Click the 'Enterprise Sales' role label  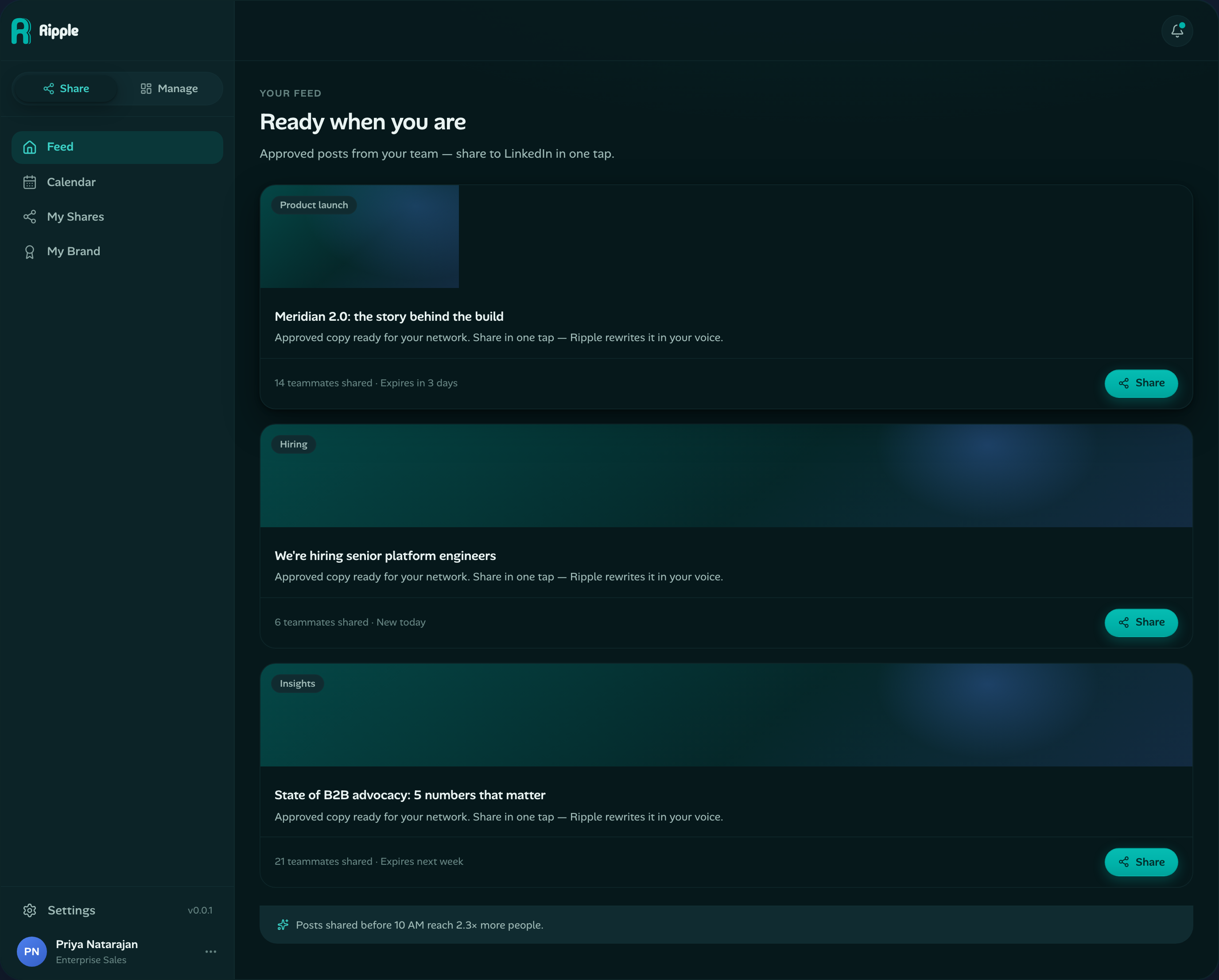[91, 960]
